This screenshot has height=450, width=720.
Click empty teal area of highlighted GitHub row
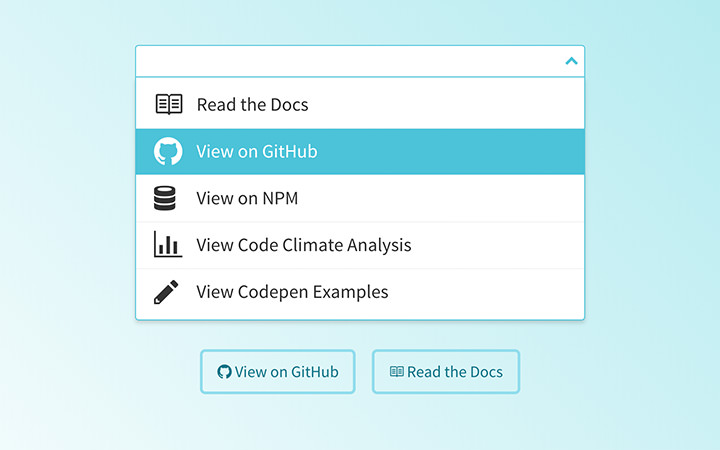470,152
